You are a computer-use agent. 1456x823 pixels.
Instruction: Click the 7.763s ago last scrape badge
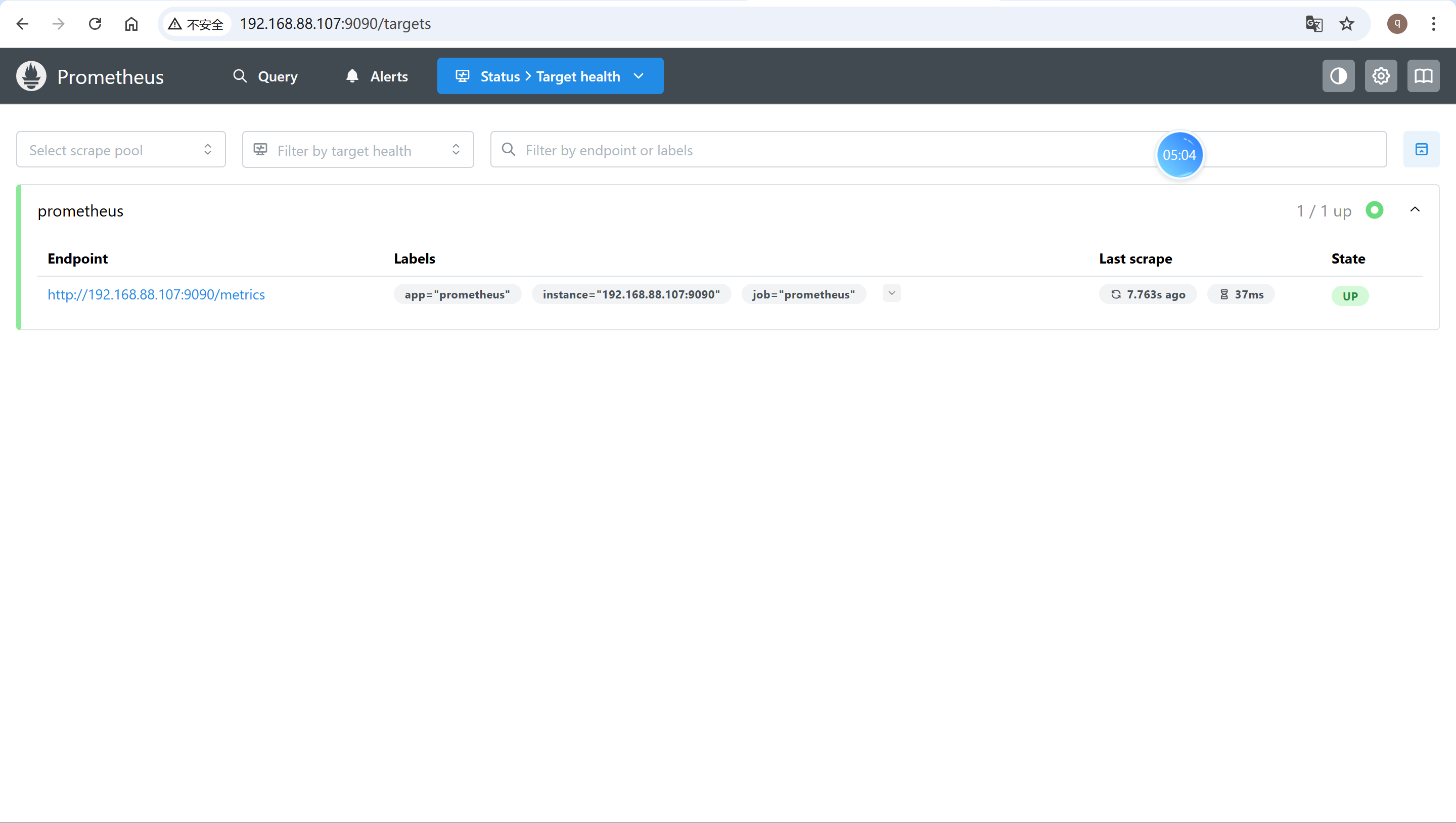pyautogui.click(x=1148, y=294)
